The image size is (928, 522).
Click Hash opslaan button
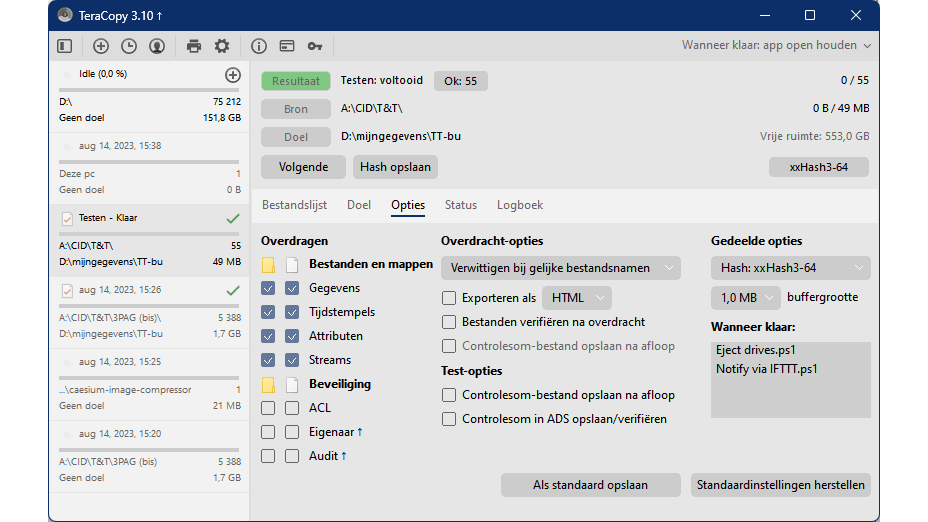click(395, 167)
